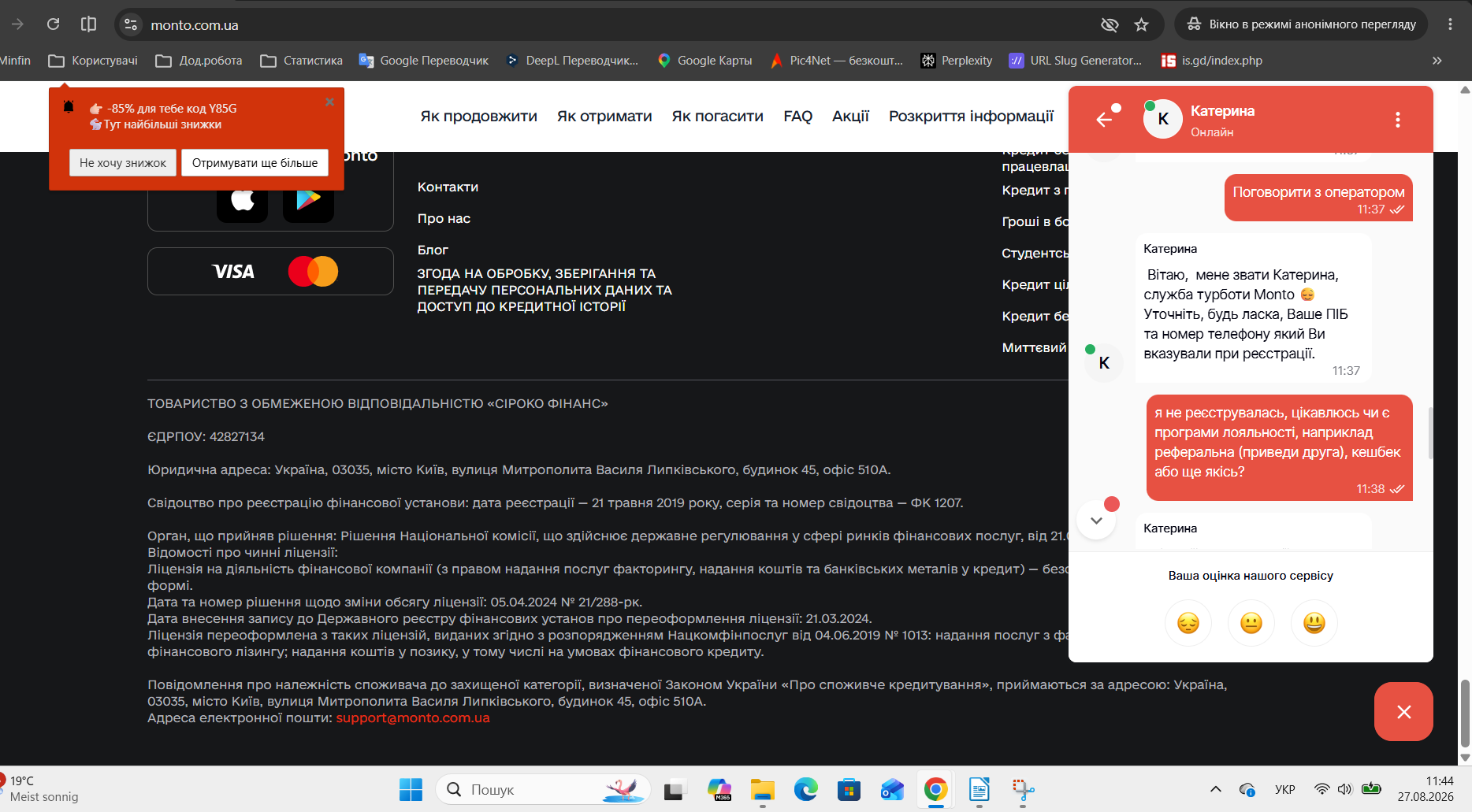The image size is (1472, 812).
Task: View site information icon in address bar
Action: 131,24
